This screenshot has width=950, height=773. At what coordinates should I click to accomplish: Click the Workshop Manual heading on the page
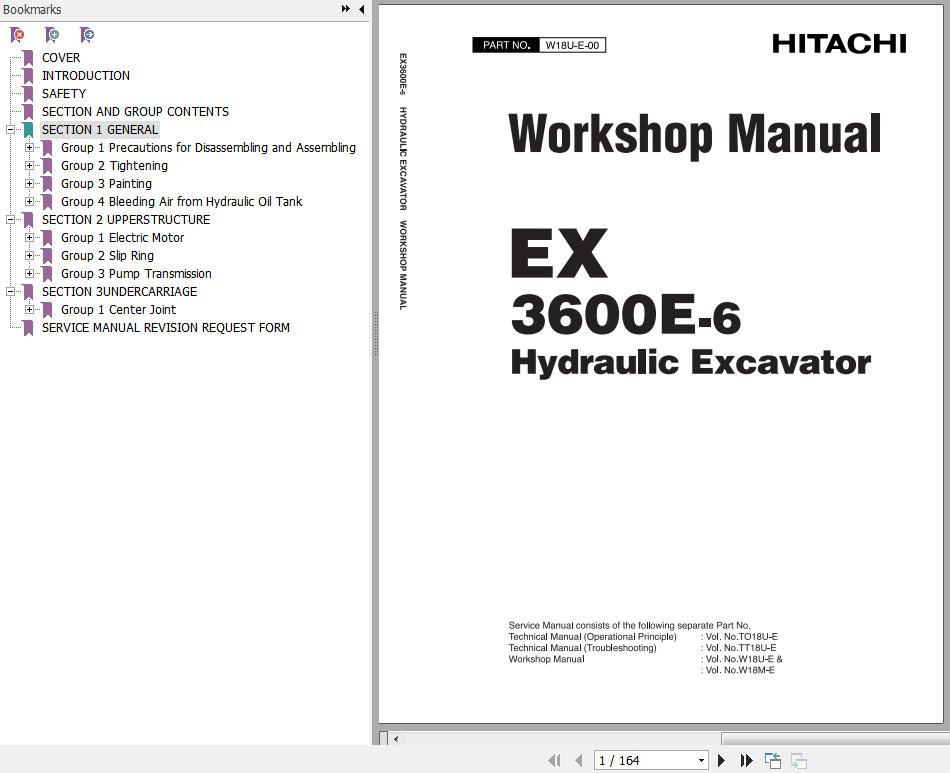(x=695, y=135)
